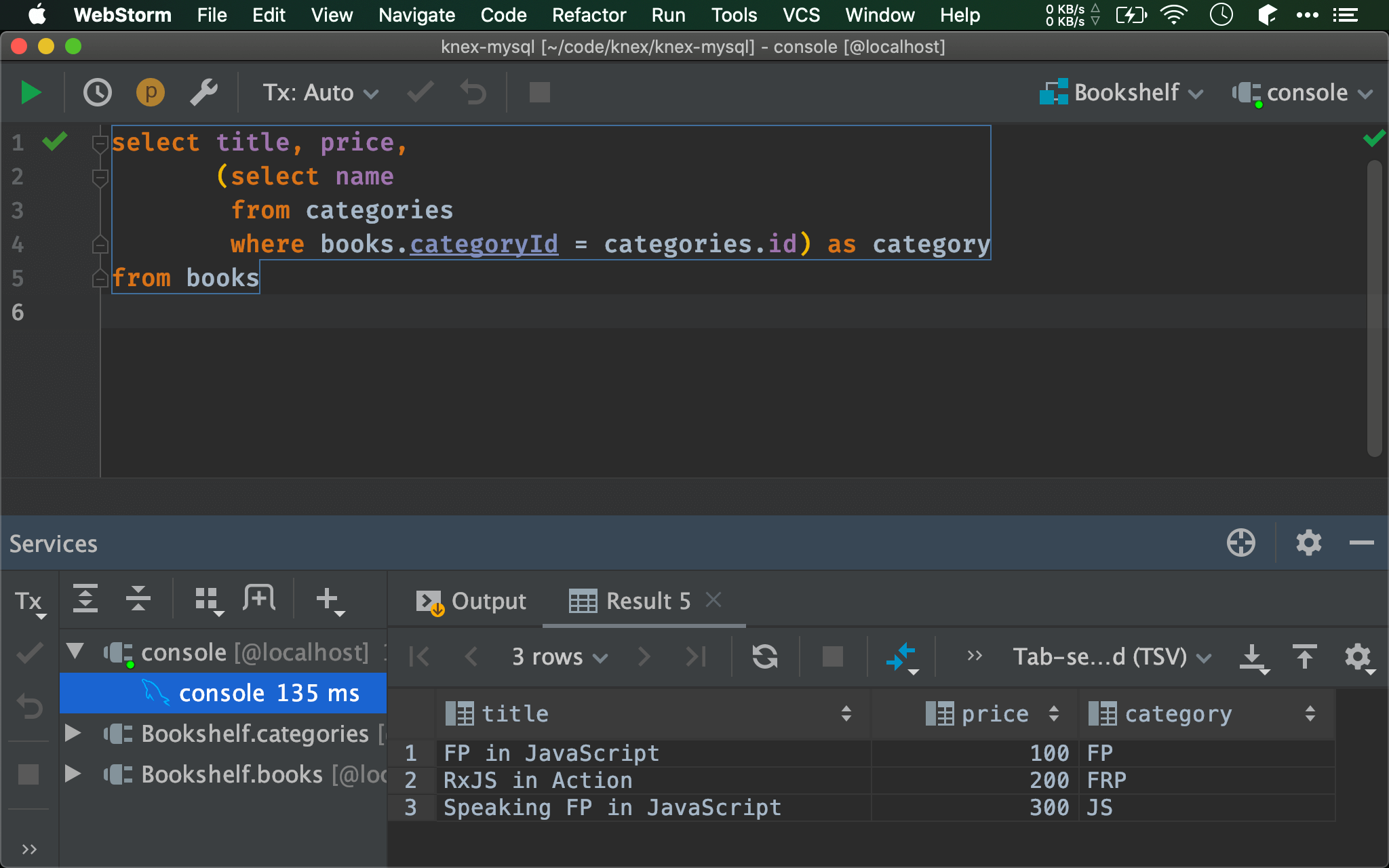The height and width of the screenshot is (868, 1389).
Task: Click the history/recent queries icon
Action: pyautogui.click(x=96, y=92)
